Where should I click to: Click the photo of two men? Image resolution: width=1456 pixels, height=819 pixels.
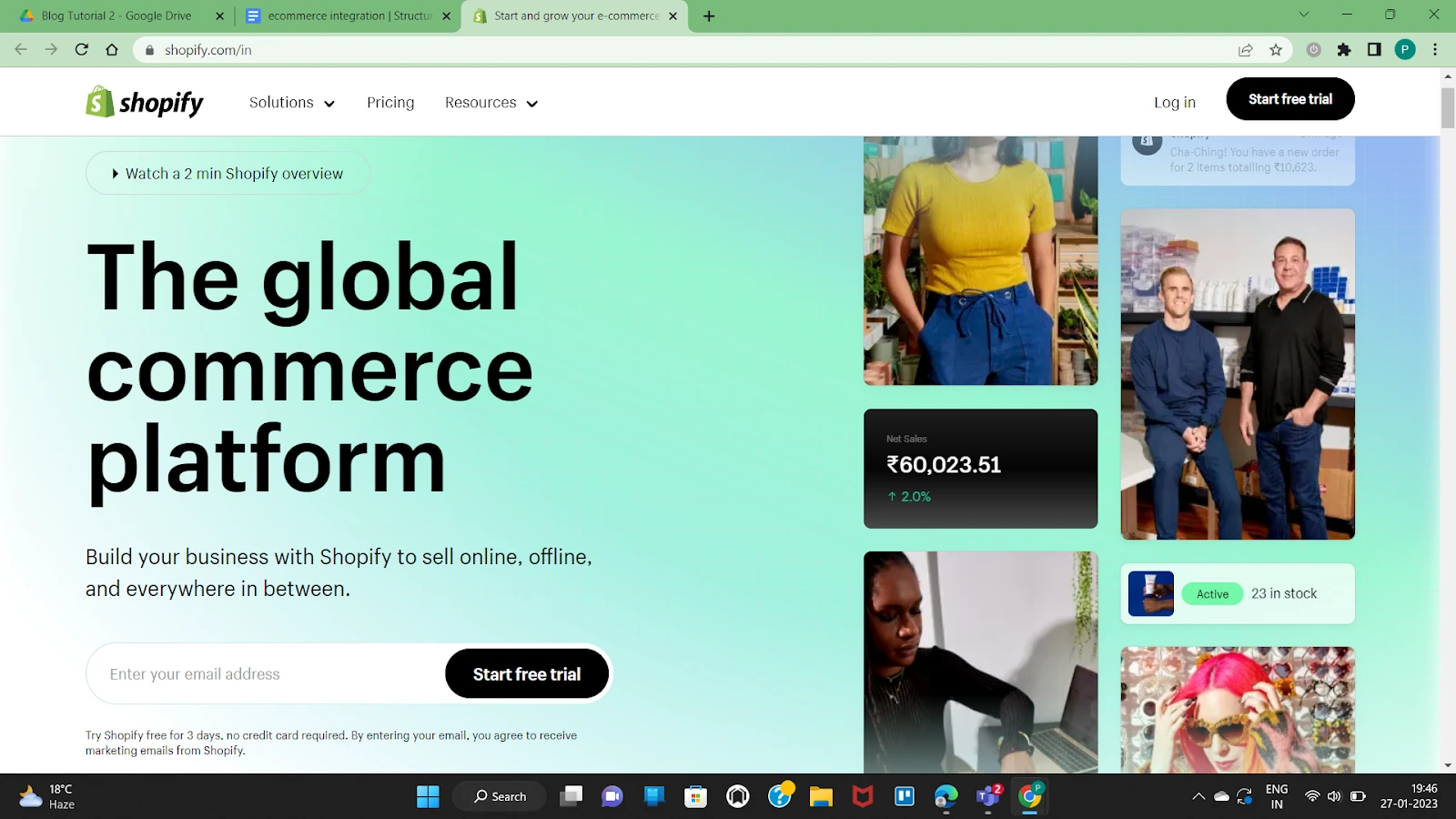click(x=1238, y=374)
